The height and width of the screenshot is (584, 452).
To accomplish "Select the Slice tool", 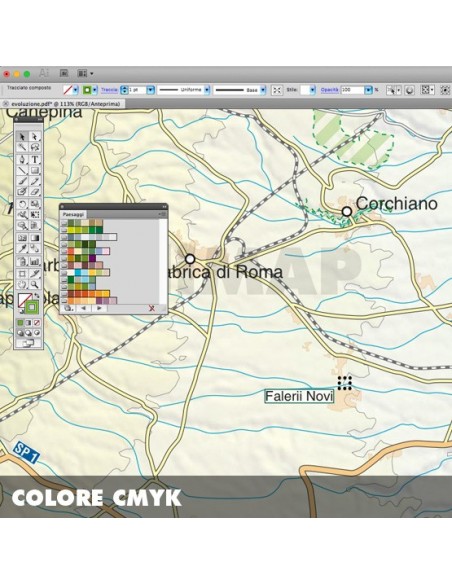I will pos(35,274).
